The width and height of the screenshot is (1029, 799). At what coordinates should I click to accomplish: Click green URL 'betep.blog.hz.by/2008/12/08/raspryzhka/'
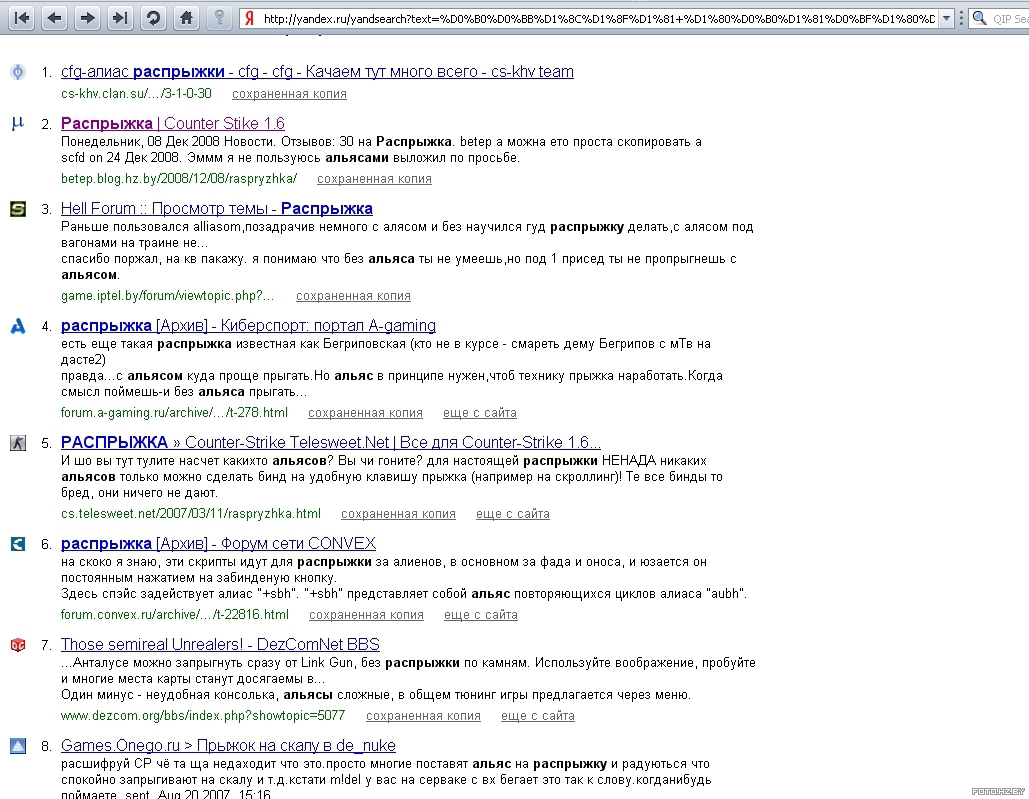(x=179, y=178)
